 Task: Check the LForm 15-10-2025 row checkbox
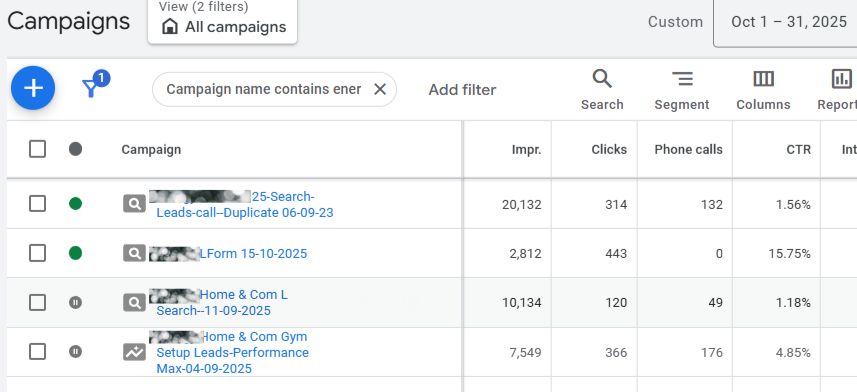(37, 253)
